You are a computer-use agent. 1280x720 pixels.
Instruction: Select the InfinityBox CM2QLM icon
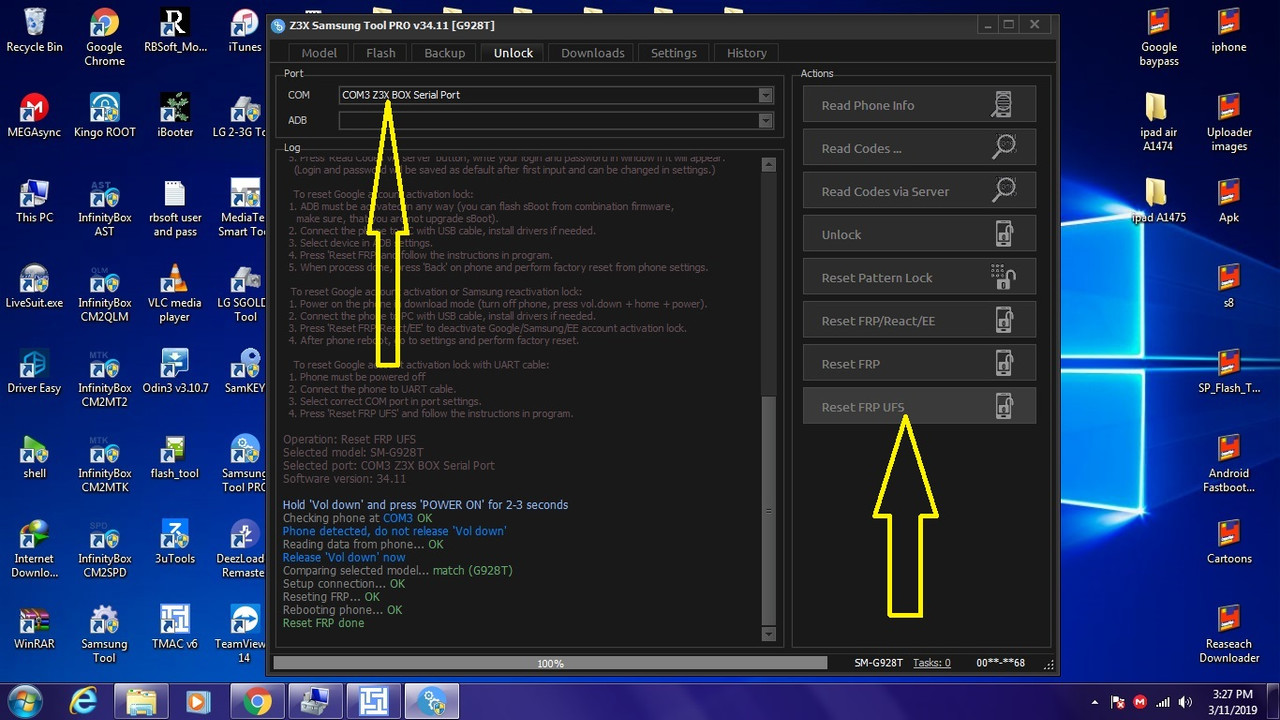(104, 293)
